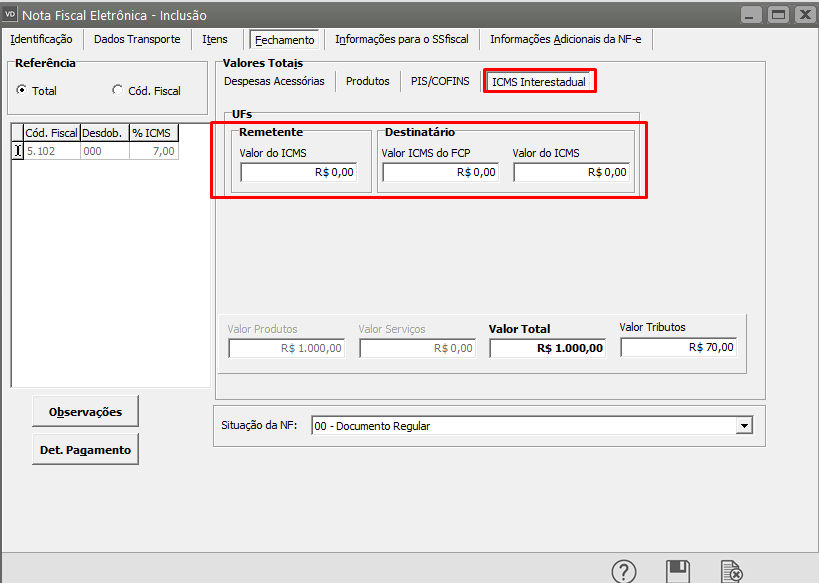This screenshot has width=819, height=583.
Task: Click the floppy disk save icon
Action: click(678, 571)
